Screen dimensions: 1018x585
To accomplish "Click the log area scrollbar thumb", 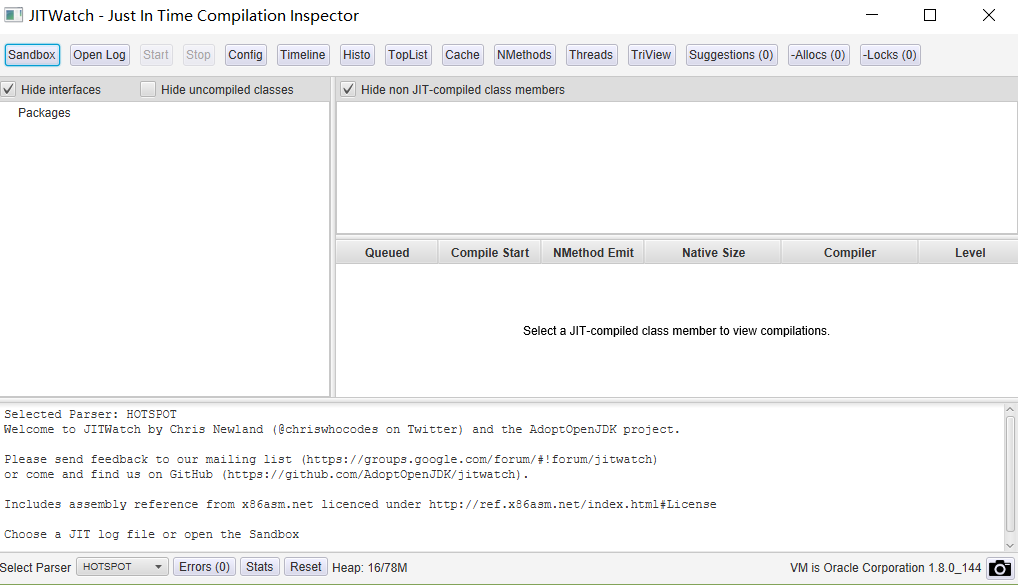I will (x=1010, y=474).
